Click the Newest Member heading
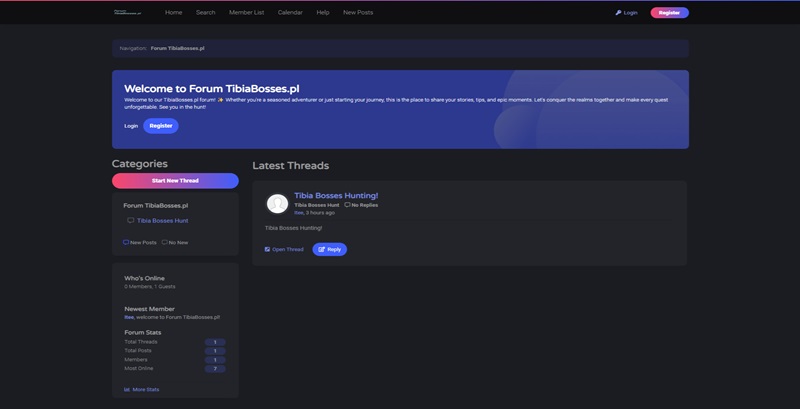The width and height of the screenshot is (800, 409). tap(149, 309)
